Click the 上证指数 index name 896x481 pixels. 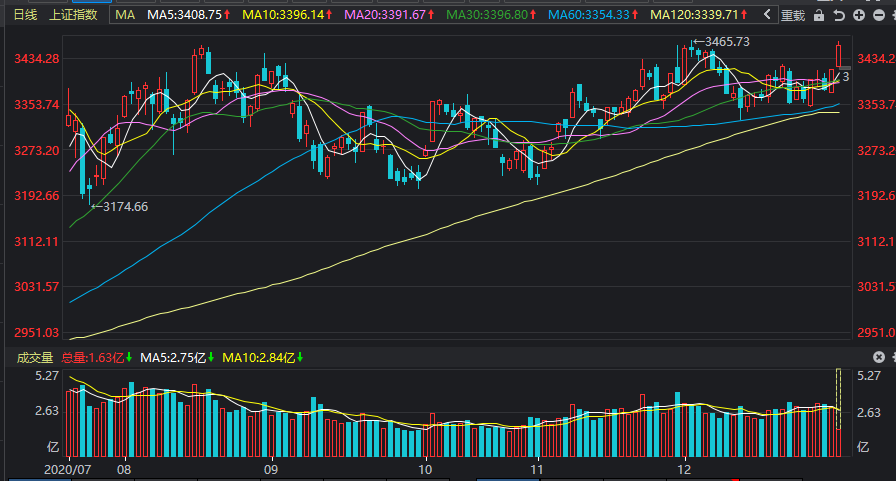pos(73,15)
